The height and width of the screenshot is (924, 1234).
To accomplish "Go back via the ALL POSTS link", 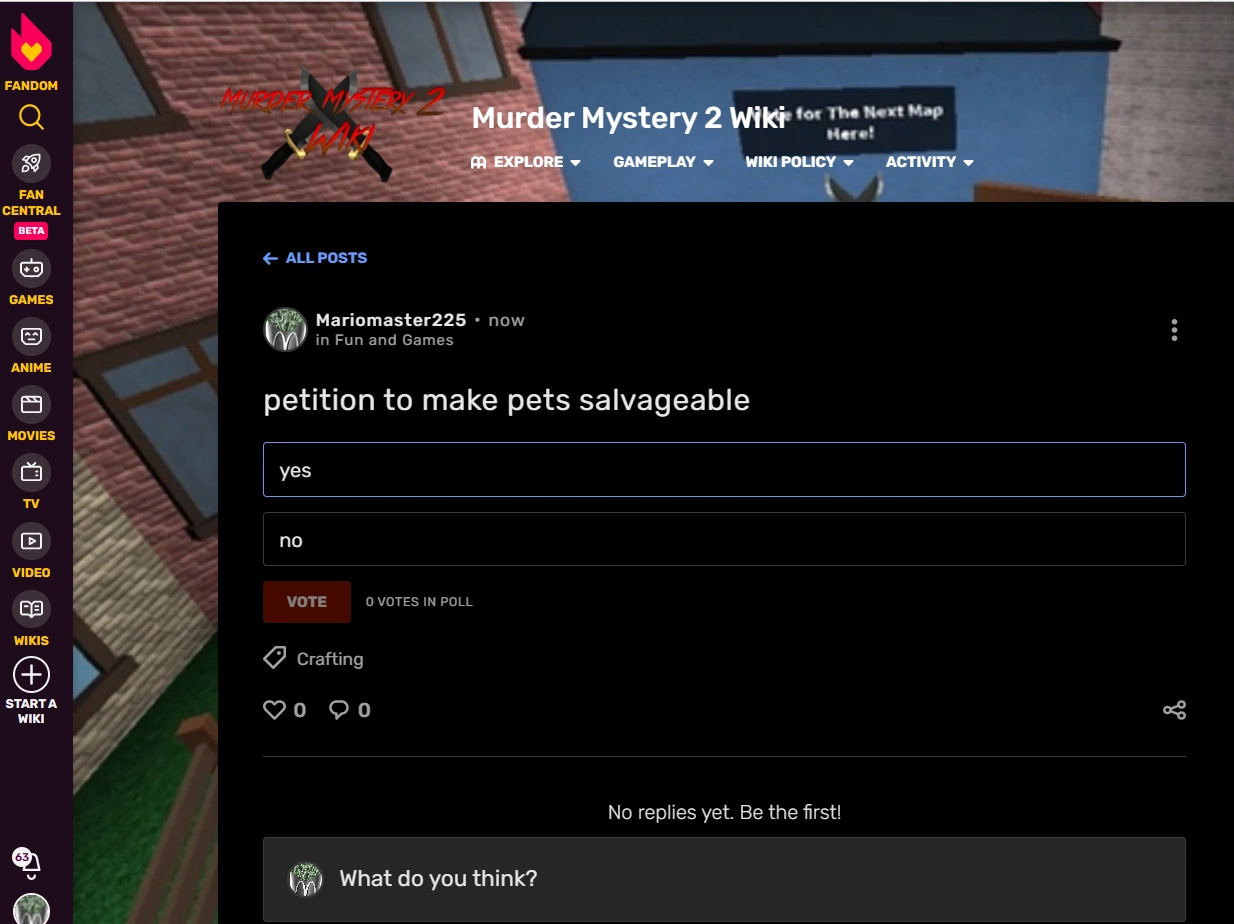I will [314, 258].
